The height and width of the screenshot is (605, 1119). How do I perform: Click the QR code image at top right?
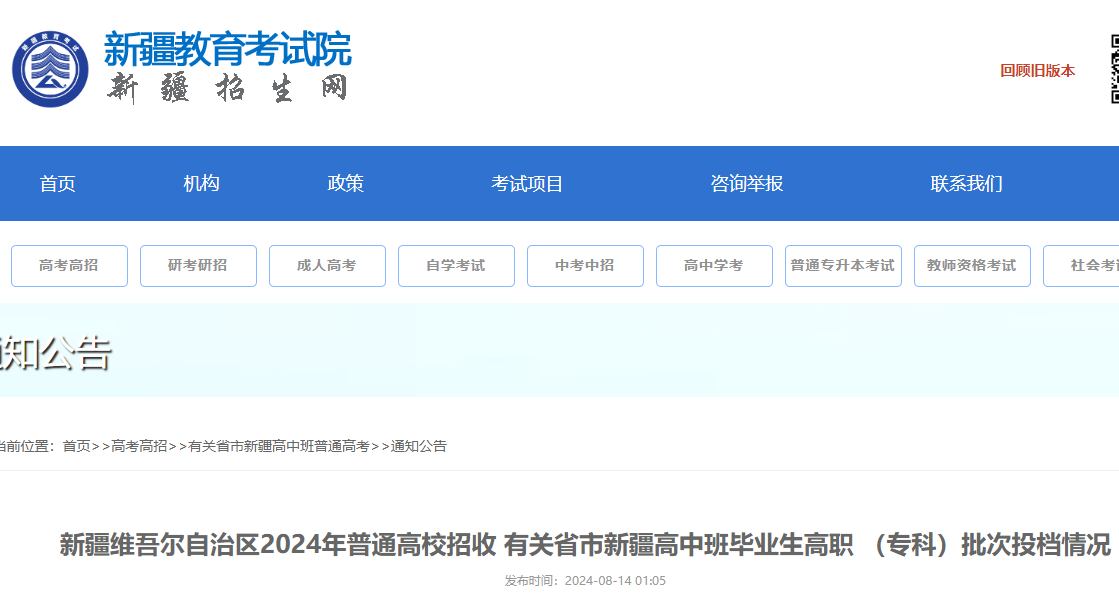pos(1115,69)
